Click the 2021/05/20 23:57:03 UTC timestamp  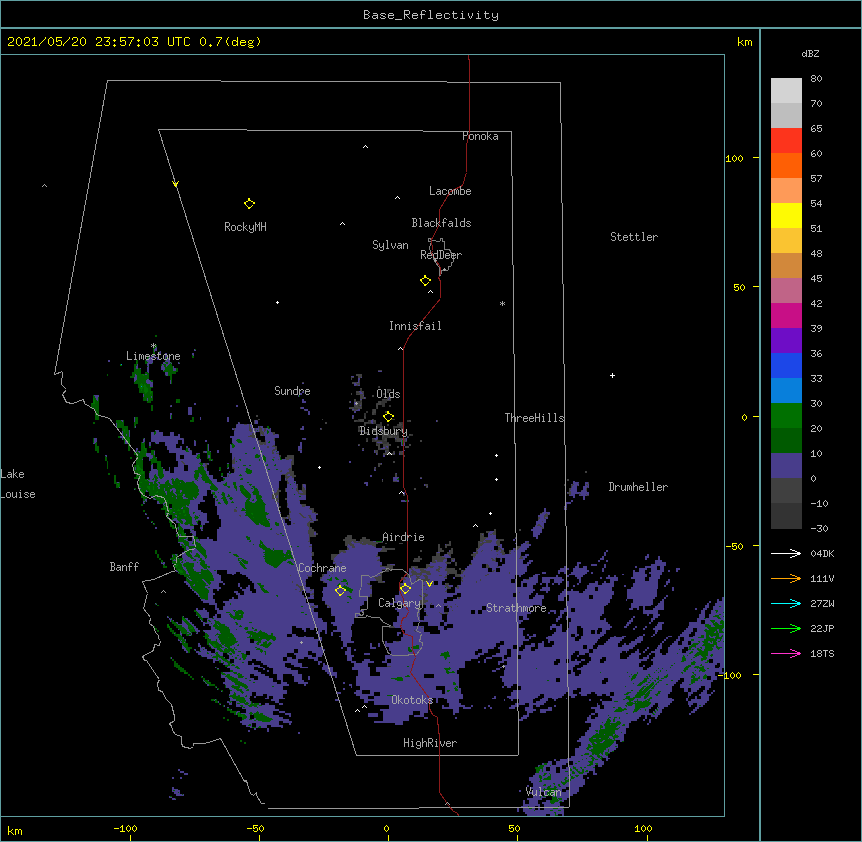[x=99, y=42]
